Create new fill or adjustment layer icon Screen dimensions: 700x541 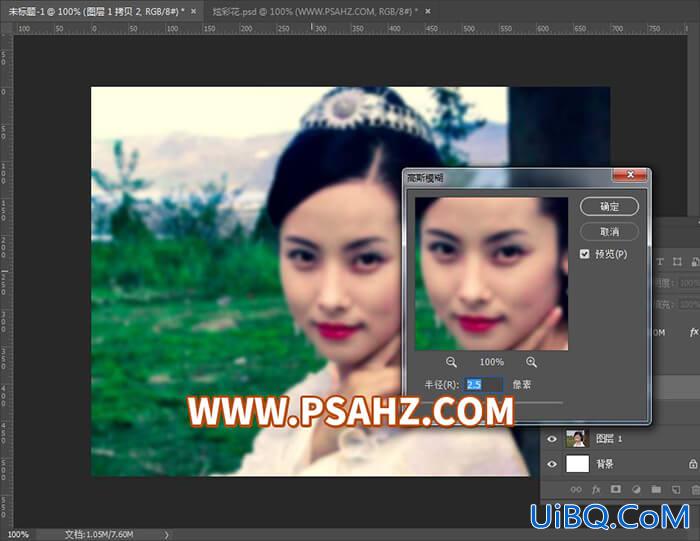[636, 490]
